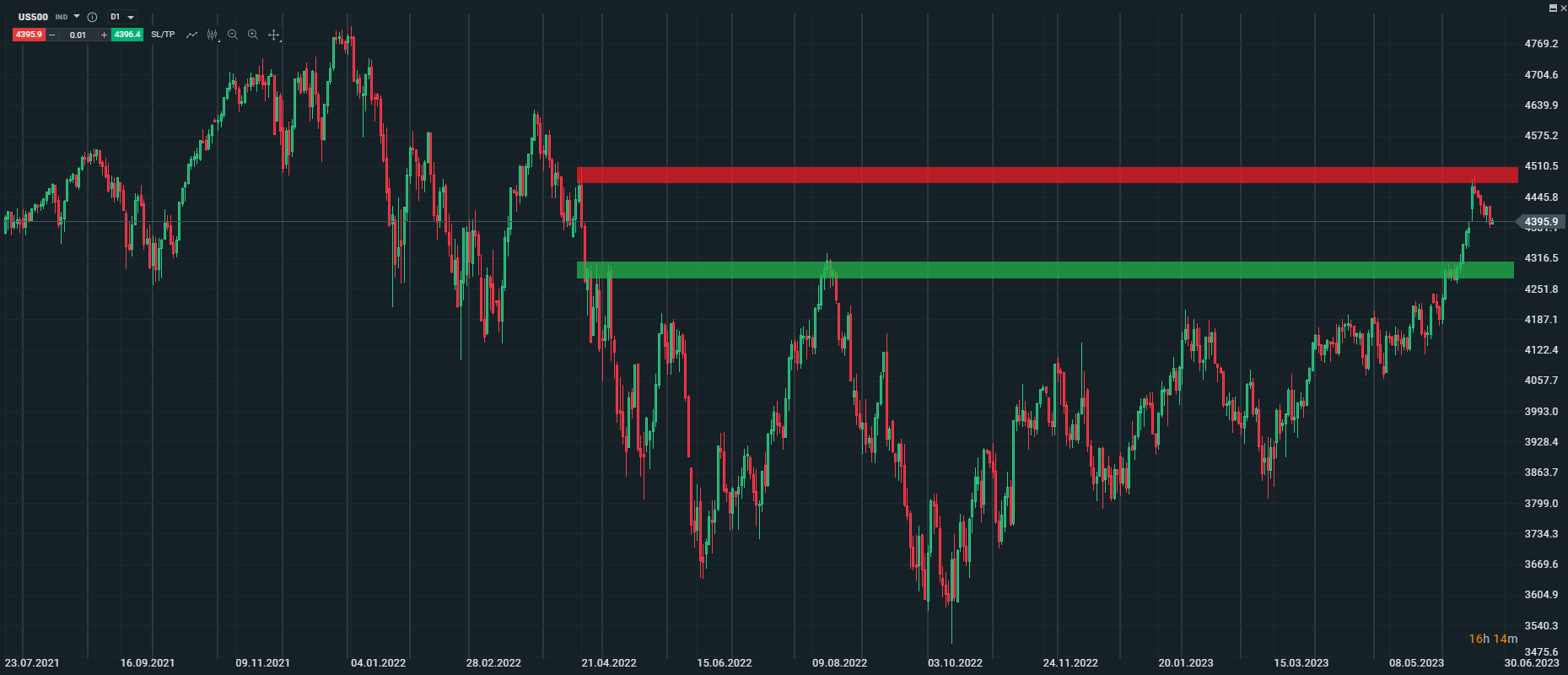Decrease trade volume with minus button
Image resolution: width=1568 pixels, height=675 pixels.
pyautogui.click(x=52, y=35)
